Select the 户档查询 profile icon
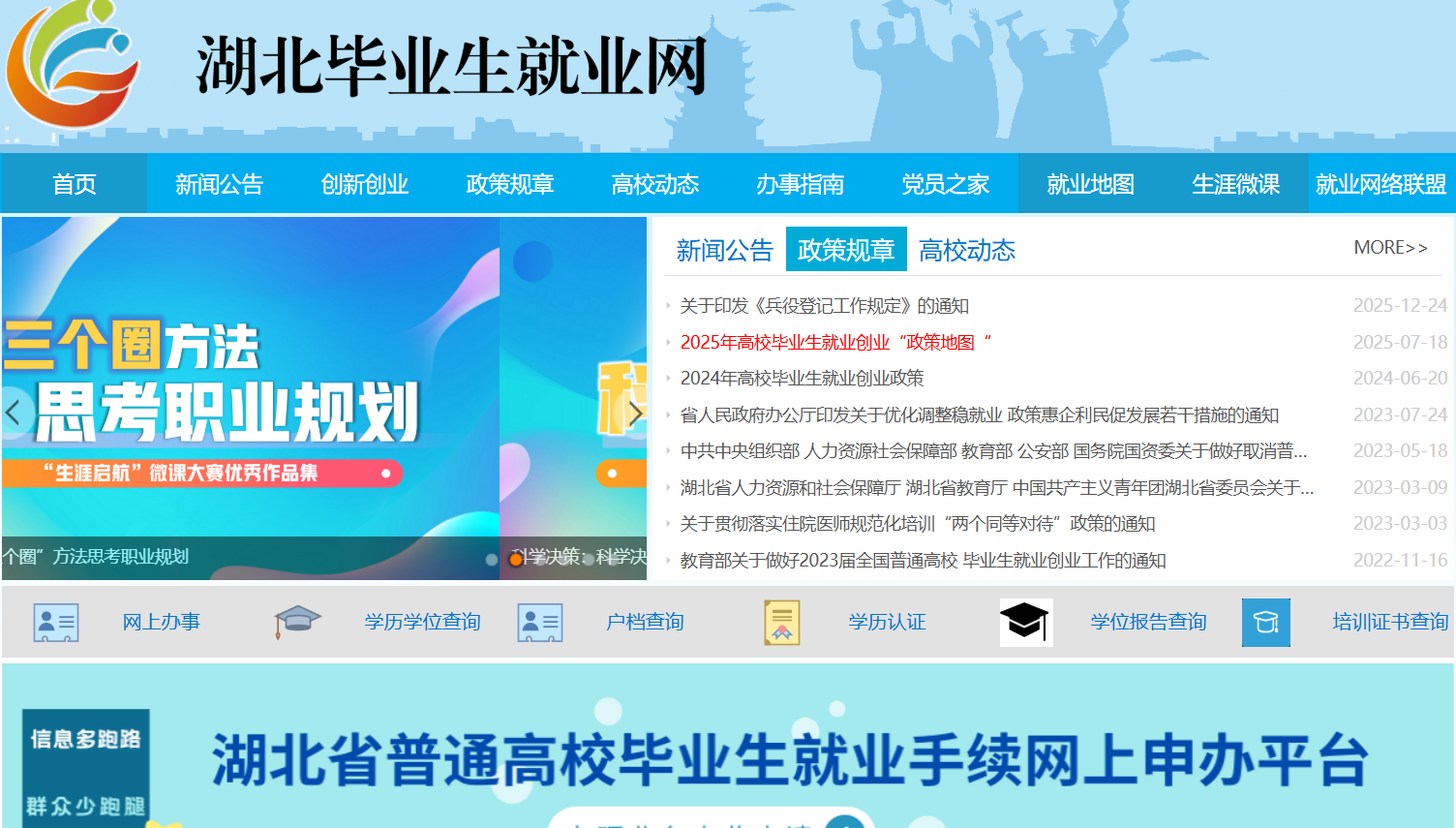Viewport: 1456px width, 828px height. 540,622
